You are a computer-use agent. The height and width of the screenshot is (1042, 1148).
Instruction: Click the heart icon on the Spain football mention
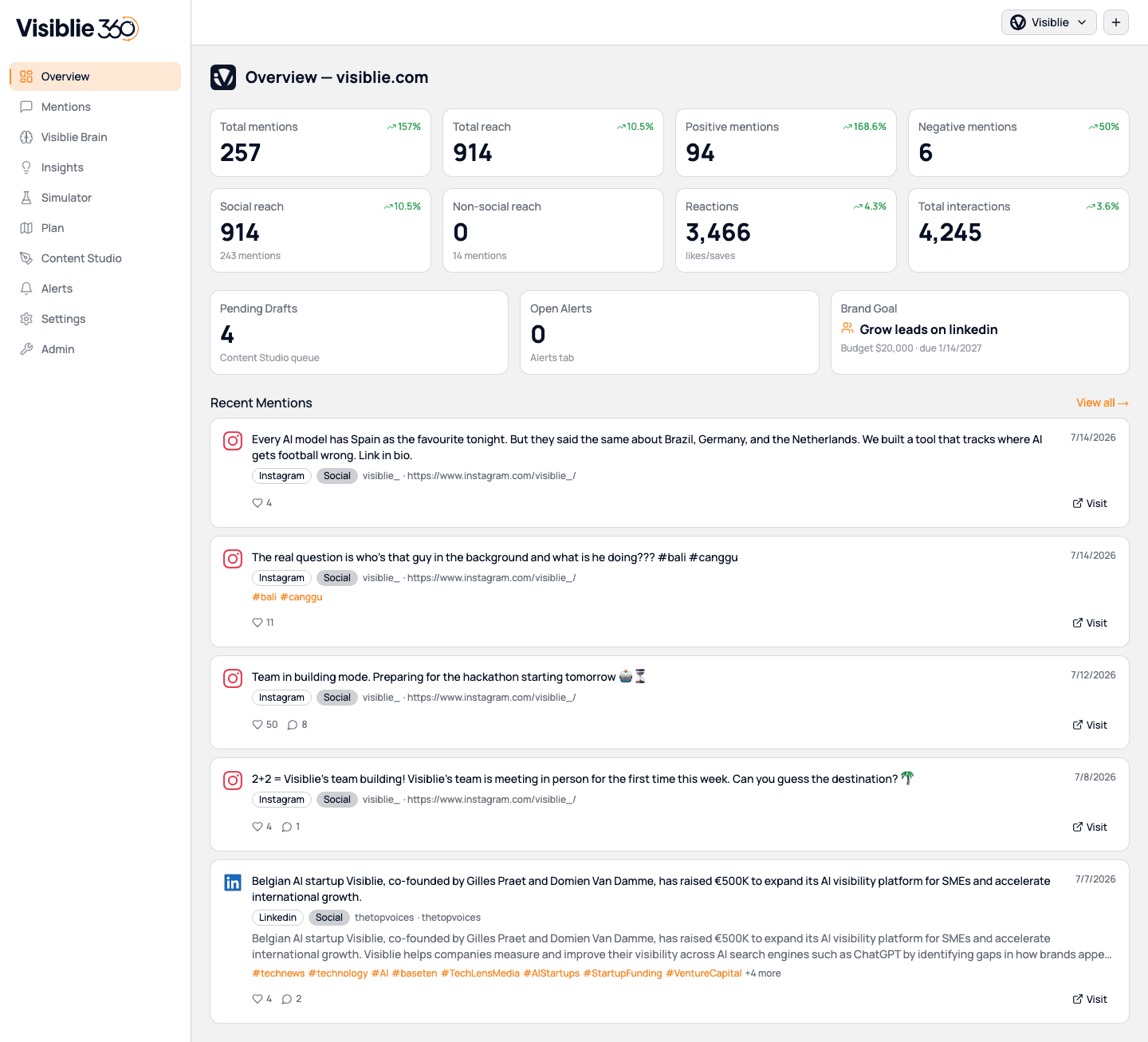258,503
